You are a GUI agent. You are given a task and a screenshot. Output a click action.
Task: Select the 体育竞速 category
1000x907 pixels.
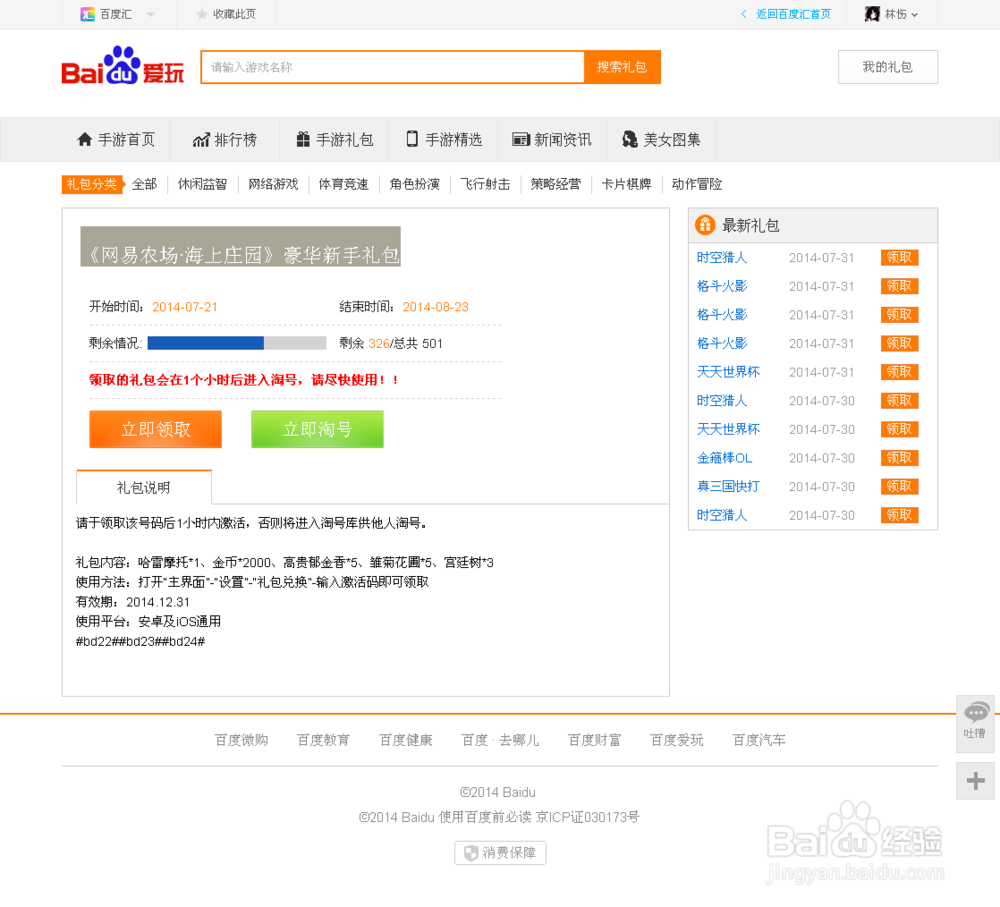pyautogui.click(x=344, y=184)
